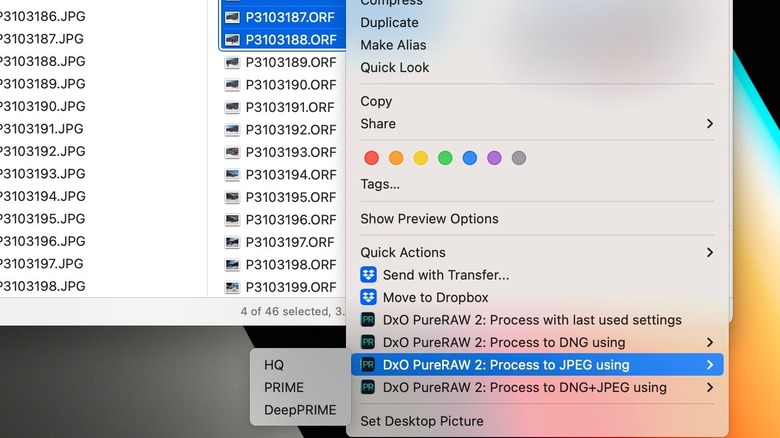The height and width of the screenshot is (438, 780).
Task: Apply the purple tag color
Action: click(x=494, y=158)
